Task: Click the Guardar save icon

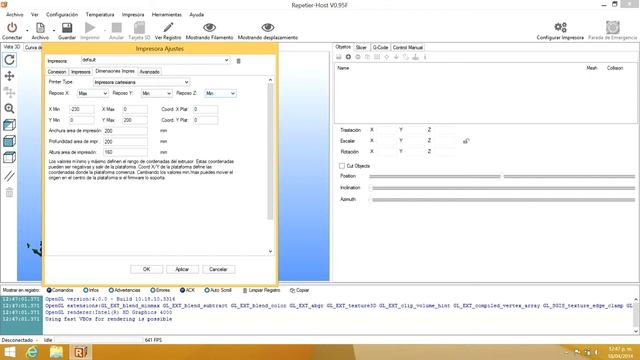Action: point(67,28)
